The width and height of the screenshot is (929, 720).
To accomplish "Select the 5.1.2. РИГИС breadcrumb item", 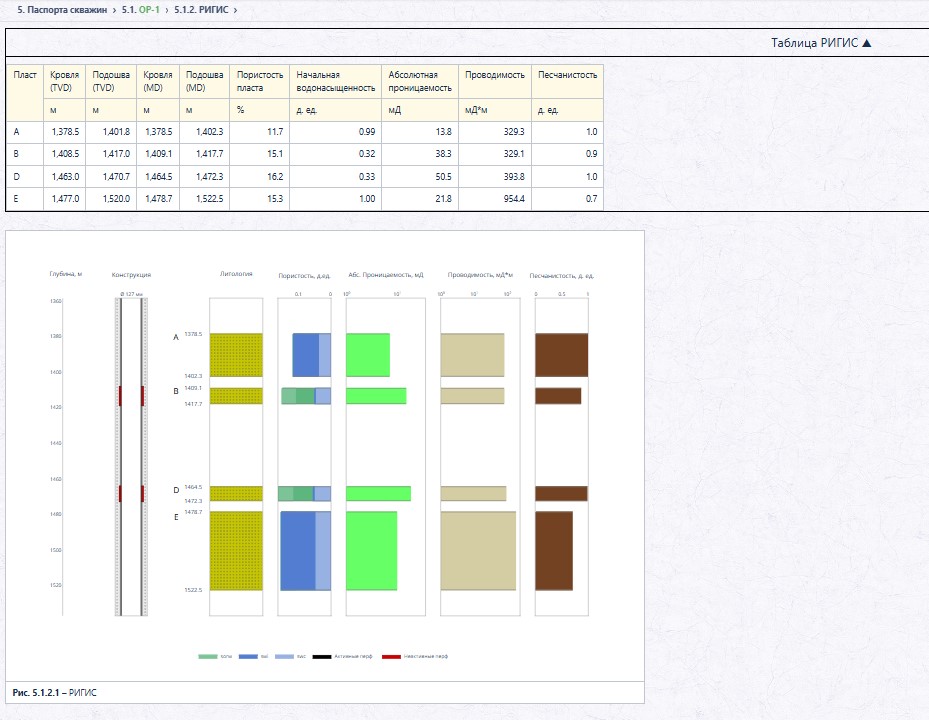I will (x=201, y=9).
